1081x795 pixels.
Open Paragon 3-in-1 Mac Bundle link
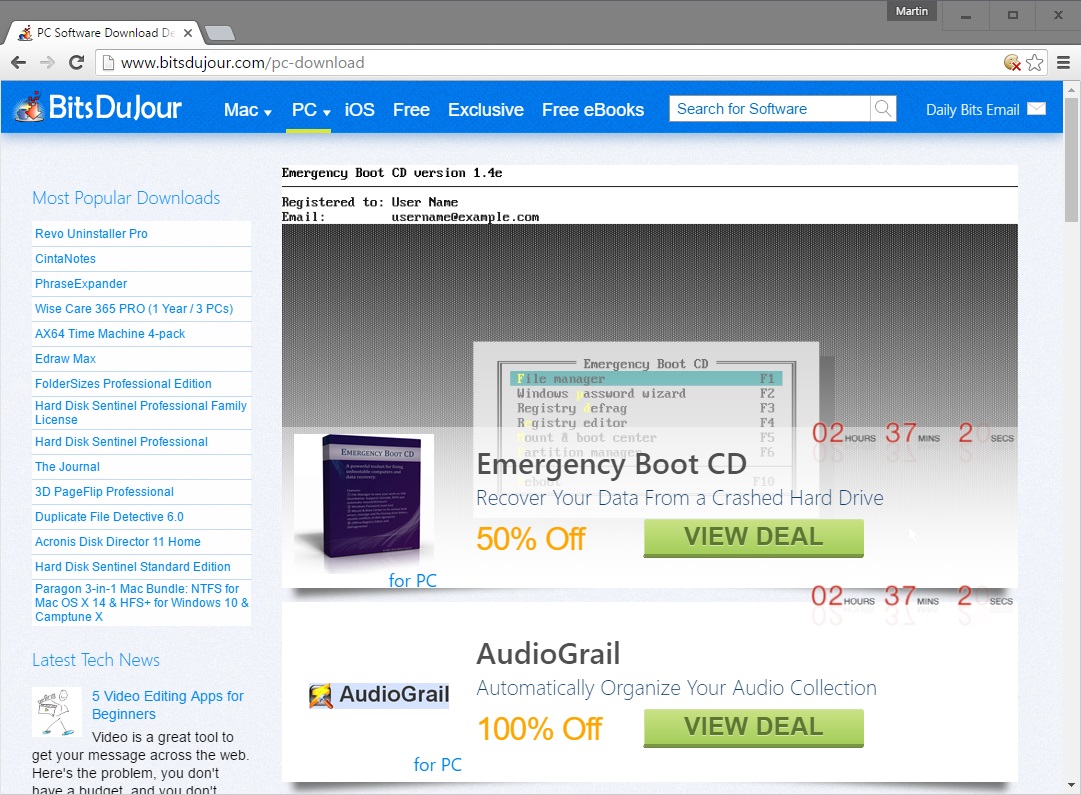click(x=142, y=603)
